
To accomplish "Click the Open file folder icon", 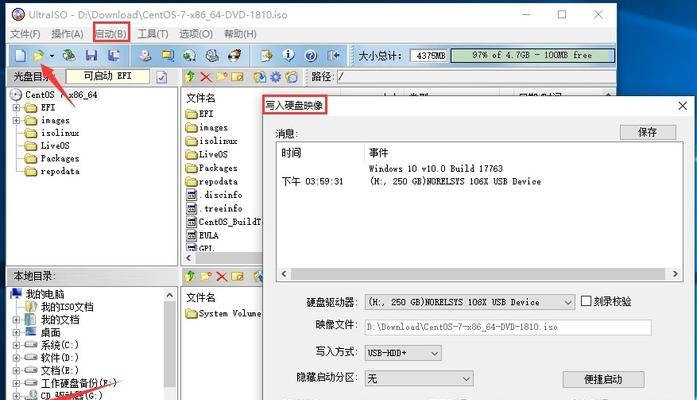I will tap(39, 56).
